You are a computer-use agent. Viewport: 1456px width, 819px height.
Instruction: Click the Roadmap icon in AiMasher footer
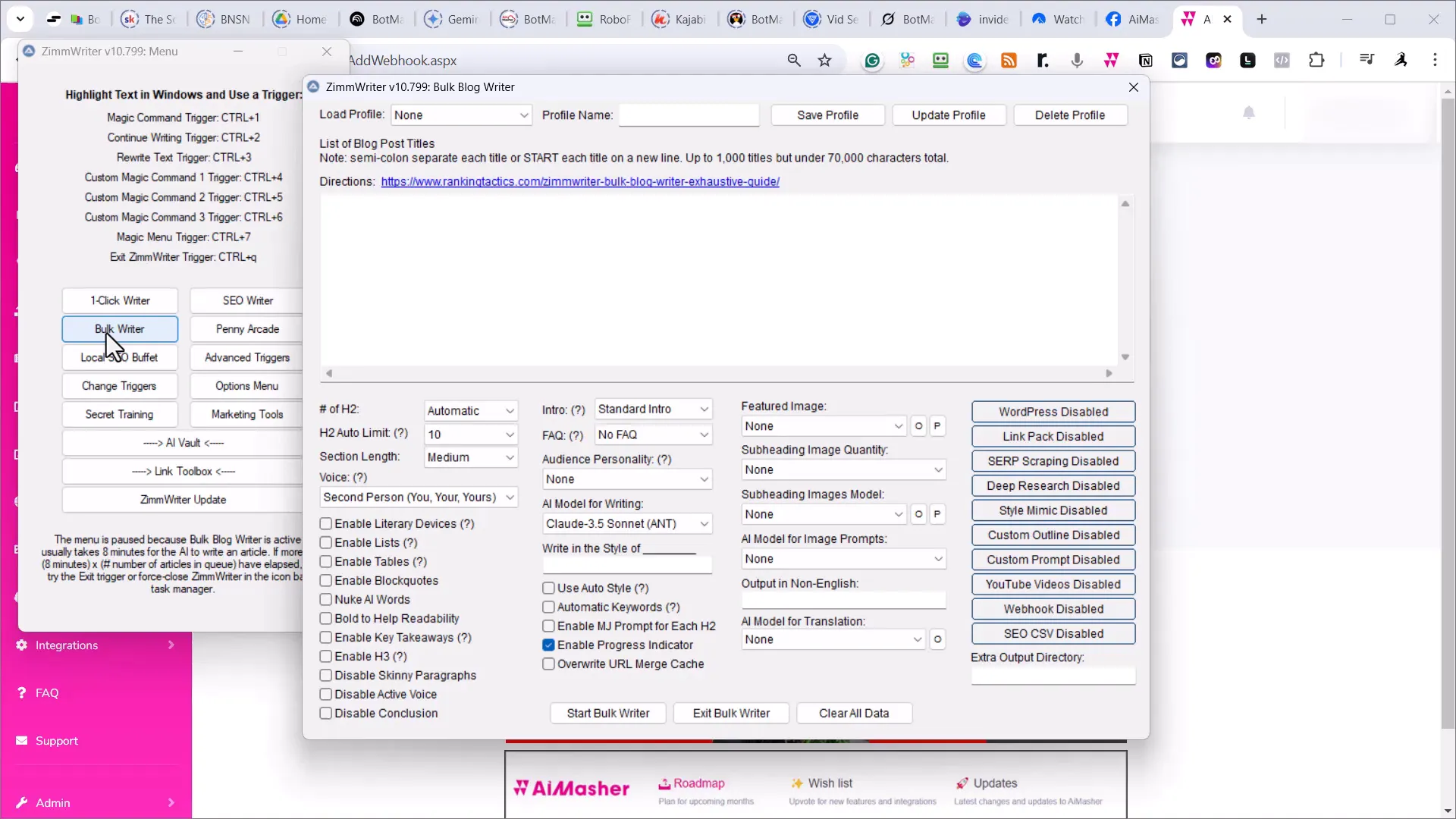[664, 783]
